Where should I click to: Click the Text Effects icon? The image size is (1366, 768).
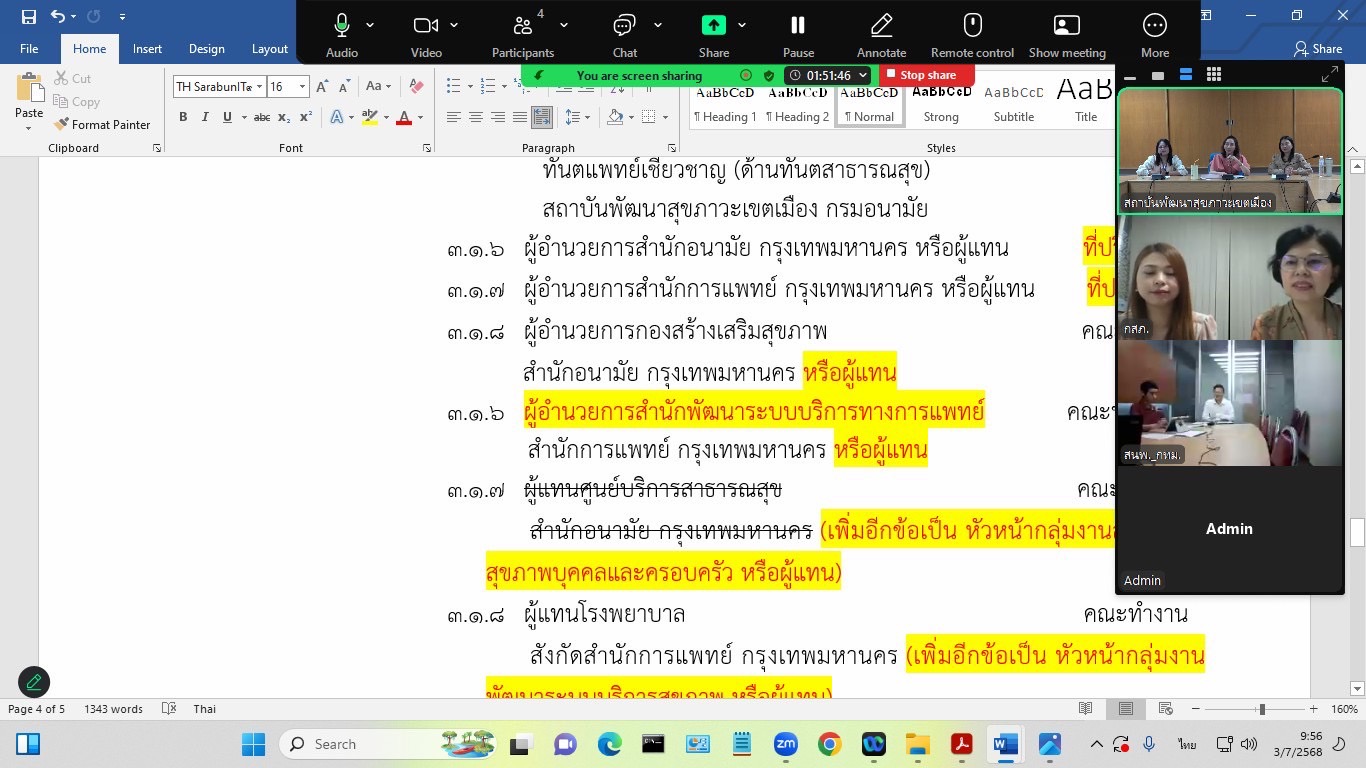tap(337, 117)
